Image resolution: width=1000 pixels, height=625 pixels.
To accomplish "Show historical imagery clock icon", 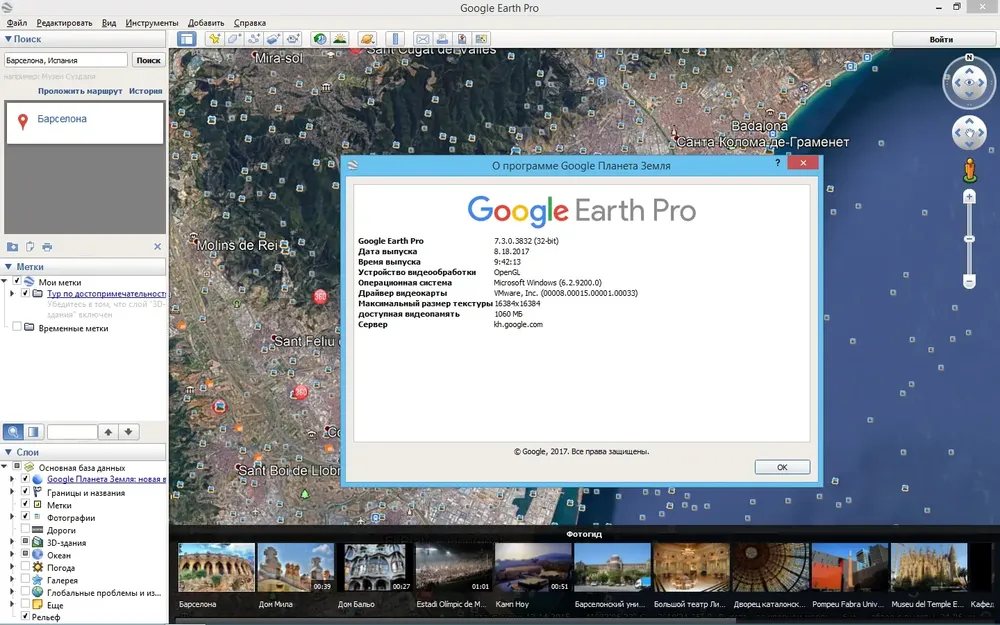I will pyautogui.click(x=320, y=39).
